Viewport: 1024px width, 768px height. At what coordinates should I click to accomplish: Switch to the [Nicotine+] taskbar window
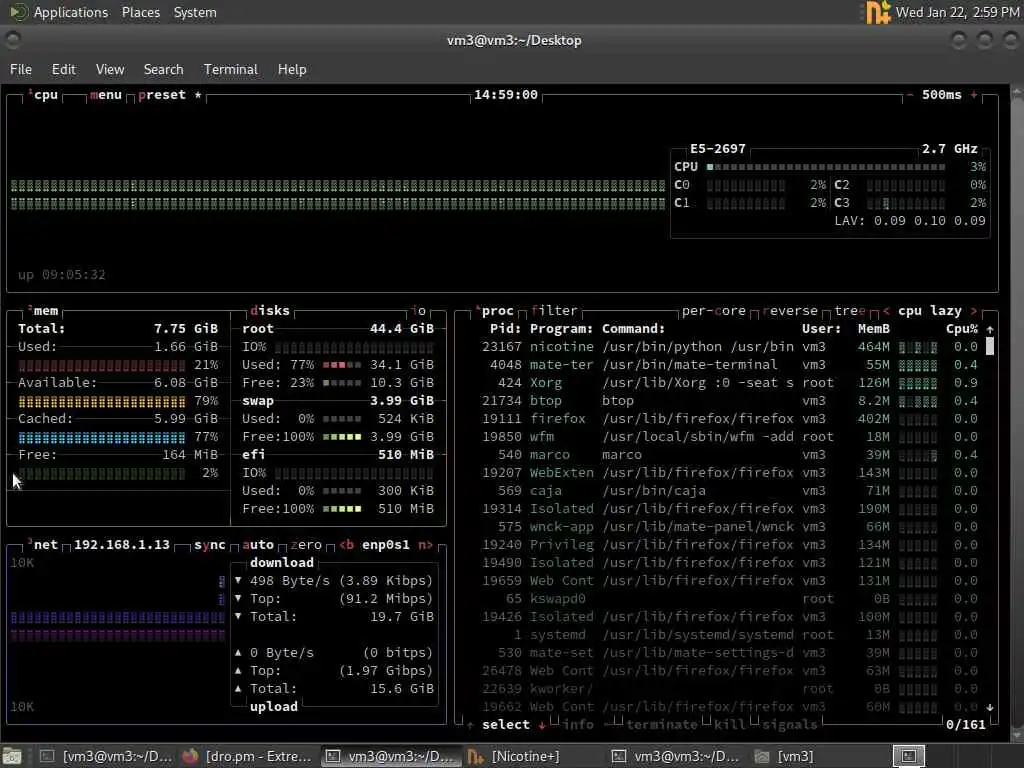(514, 756)
